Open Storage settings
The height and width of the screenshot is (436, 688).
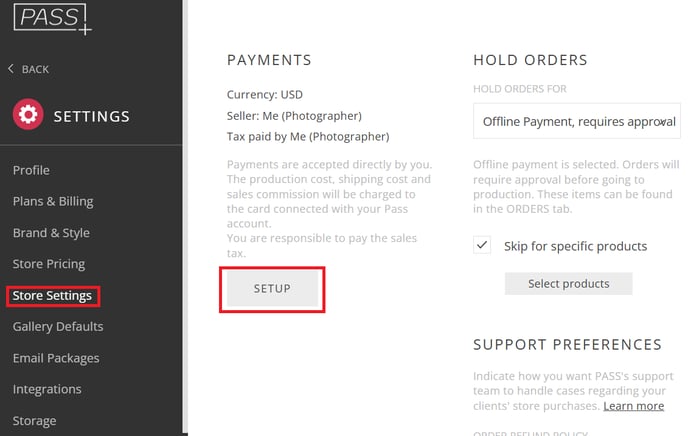34,421
